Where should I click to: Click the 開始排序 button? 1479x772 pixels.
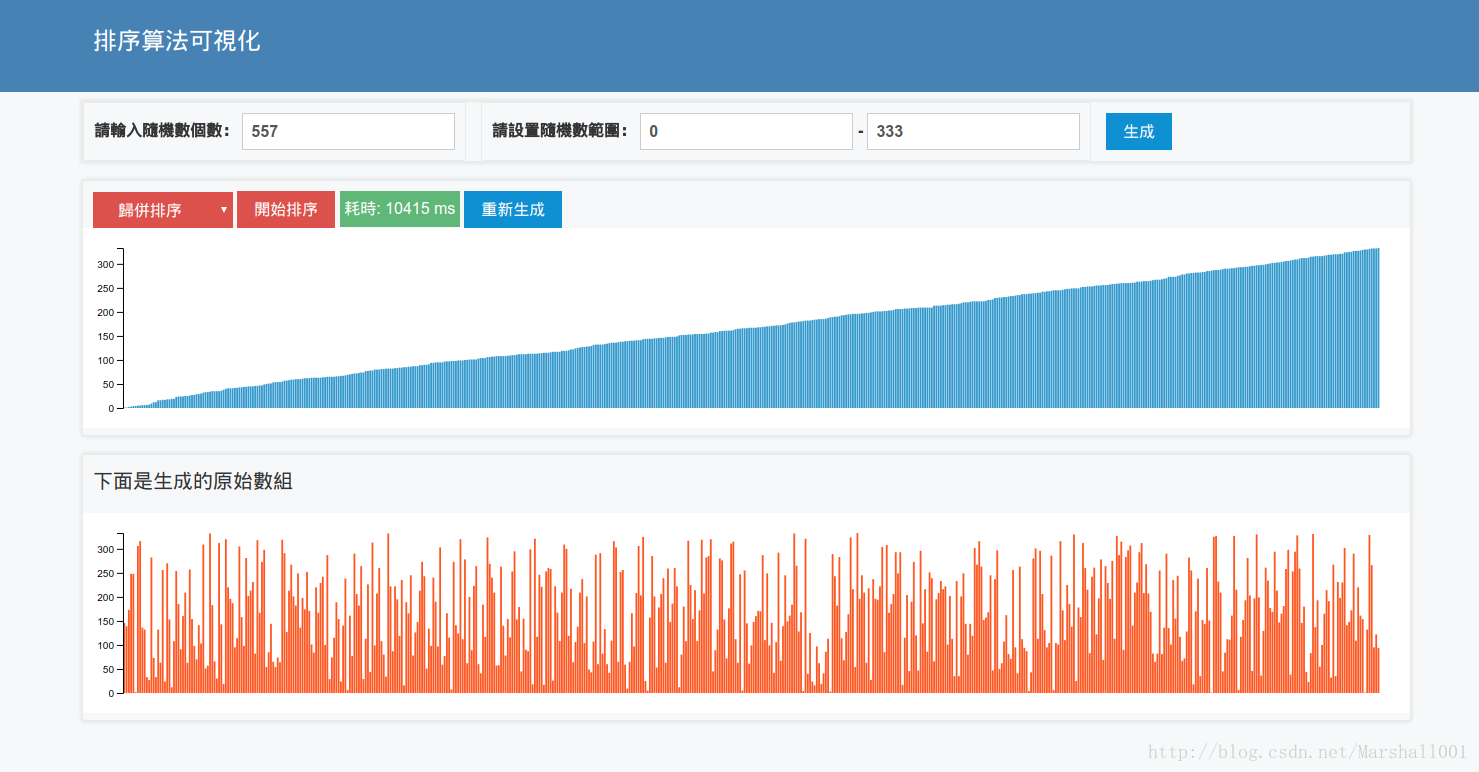tap(286, 210)
